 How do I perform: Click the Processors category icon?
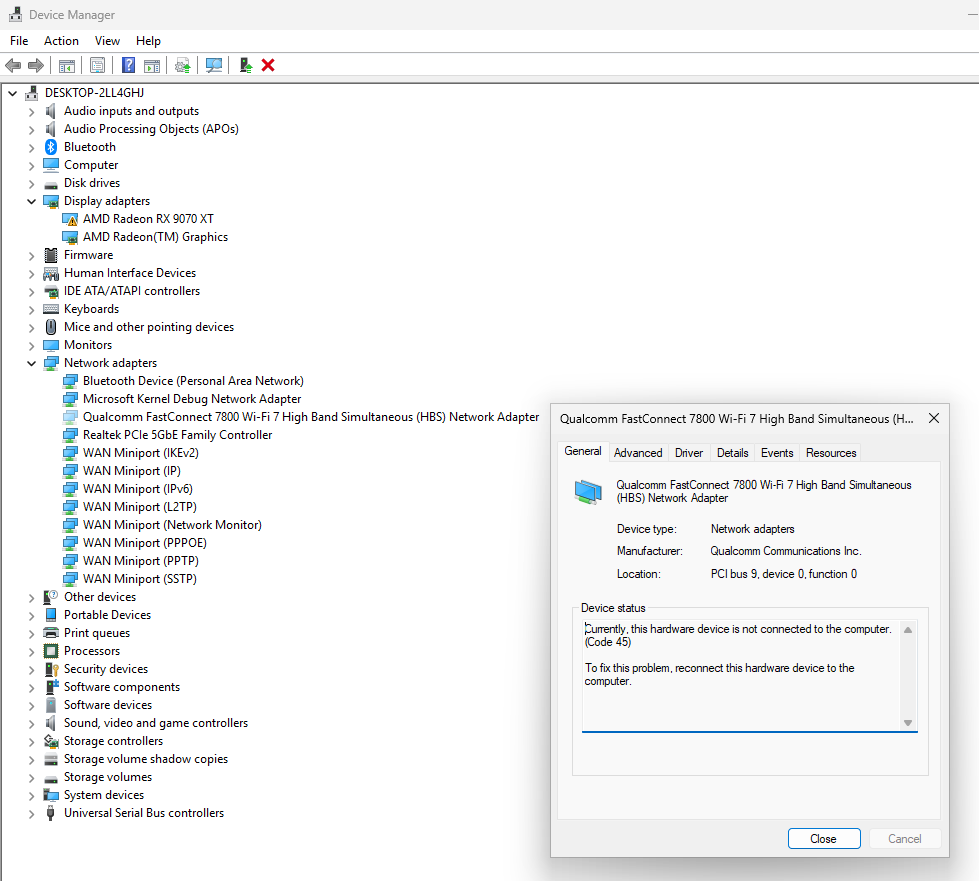[51, 651]
